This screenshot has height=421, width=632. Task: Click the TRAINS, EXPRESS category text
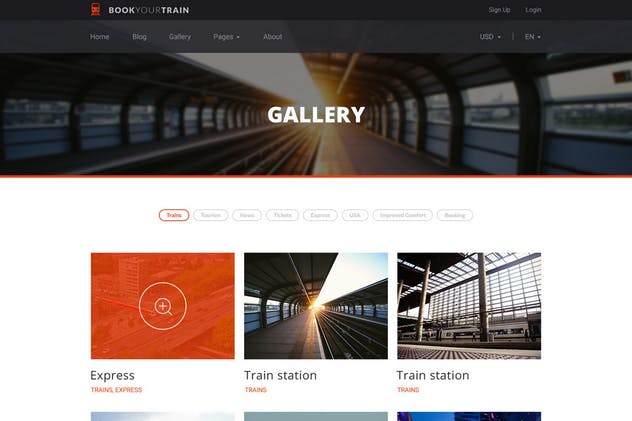116,390
